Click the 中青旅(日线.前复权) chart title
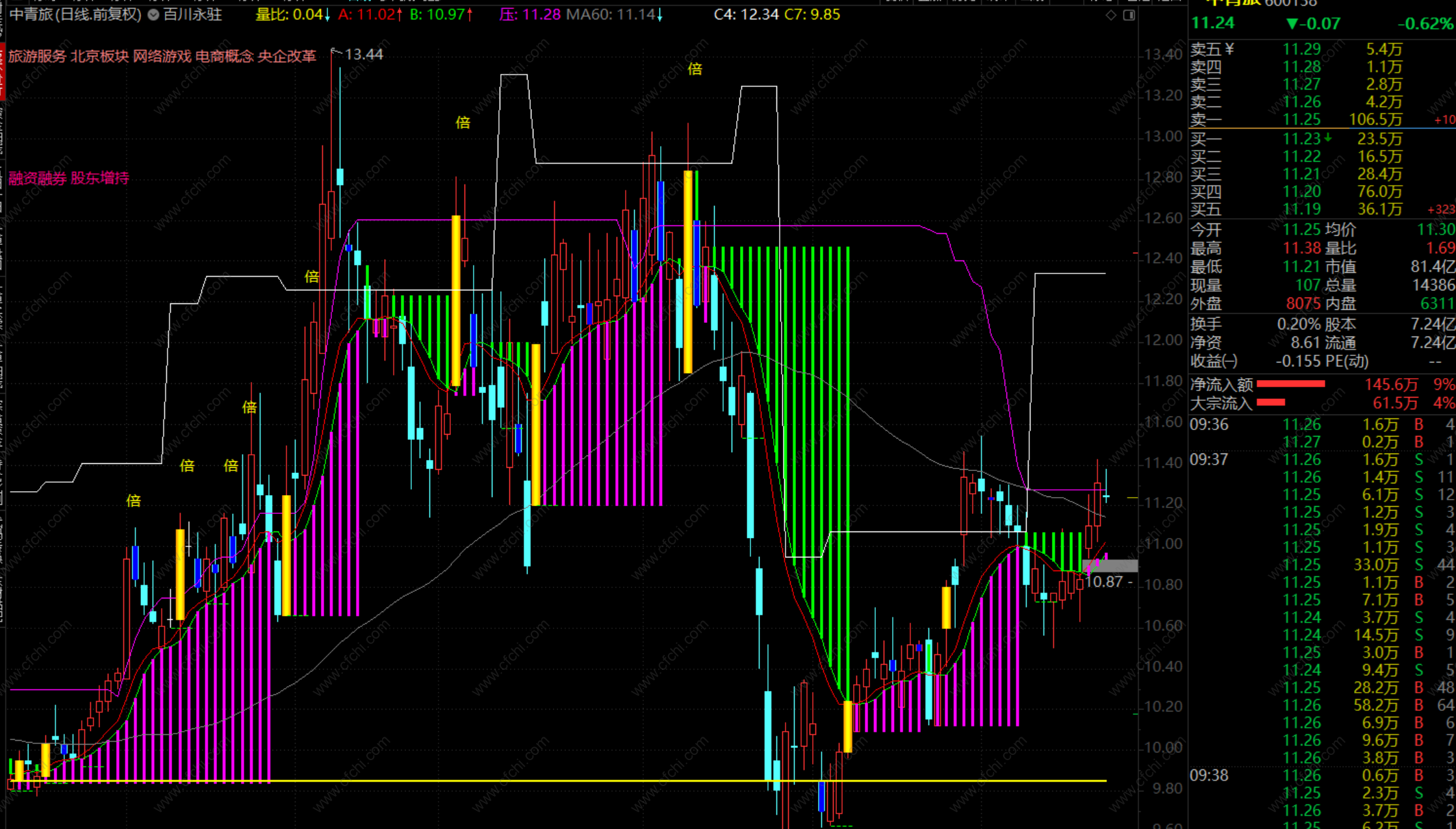This screenshot has height=829, width=1456. [75, 14]
